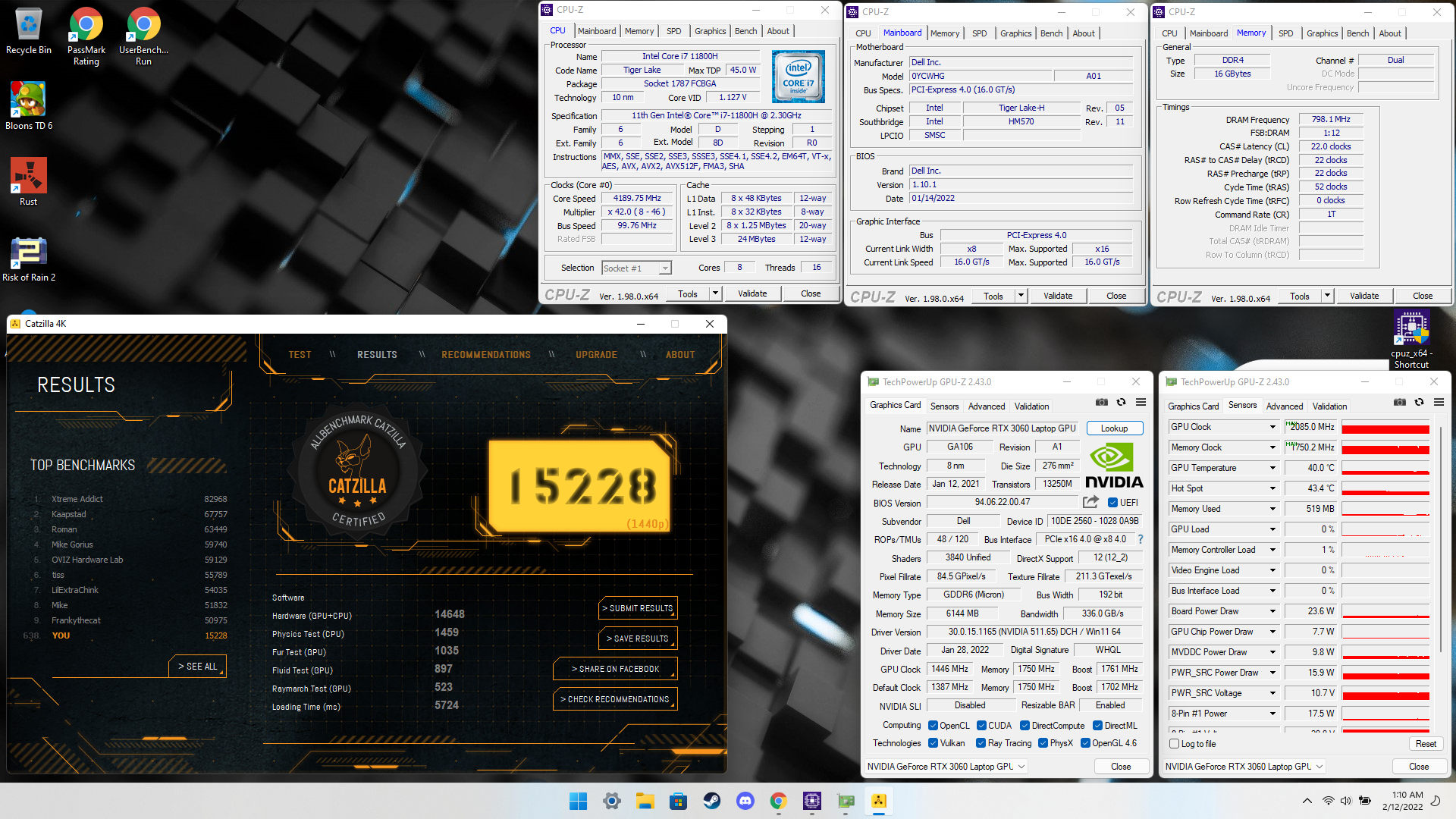This screenshot has height=819, width=1456.
Task: Open the GPU Clock sensor dropdown
Action: click(x=1272, y=427)
